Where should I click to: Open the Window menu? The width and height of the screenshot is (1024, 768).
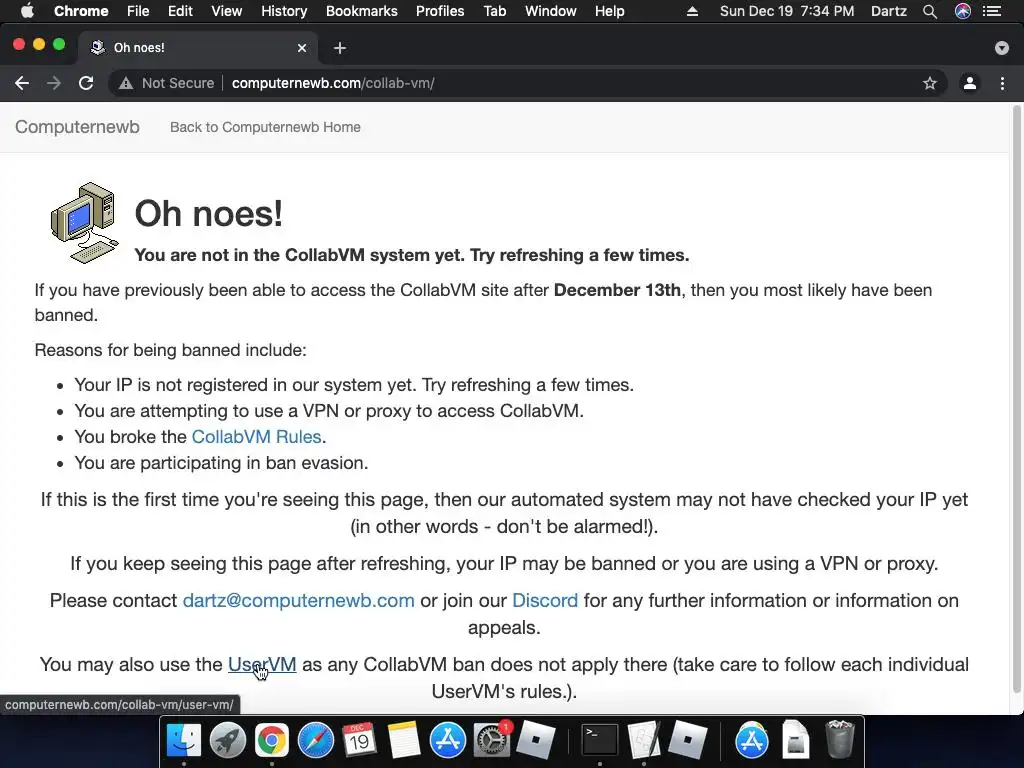tap(551, 11)
